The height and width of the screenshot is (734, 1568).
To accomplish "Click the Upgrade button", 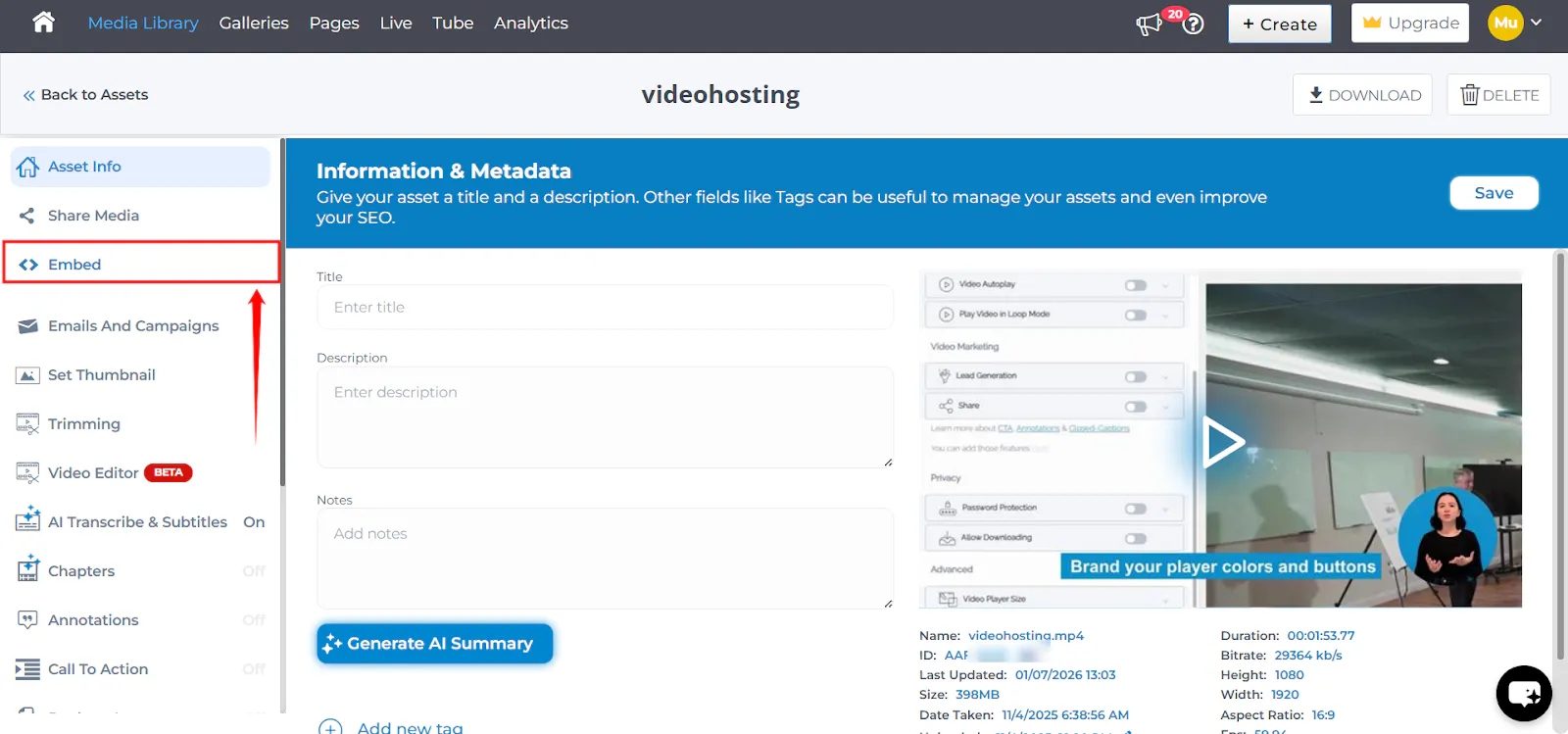I will pos(1410,24).
